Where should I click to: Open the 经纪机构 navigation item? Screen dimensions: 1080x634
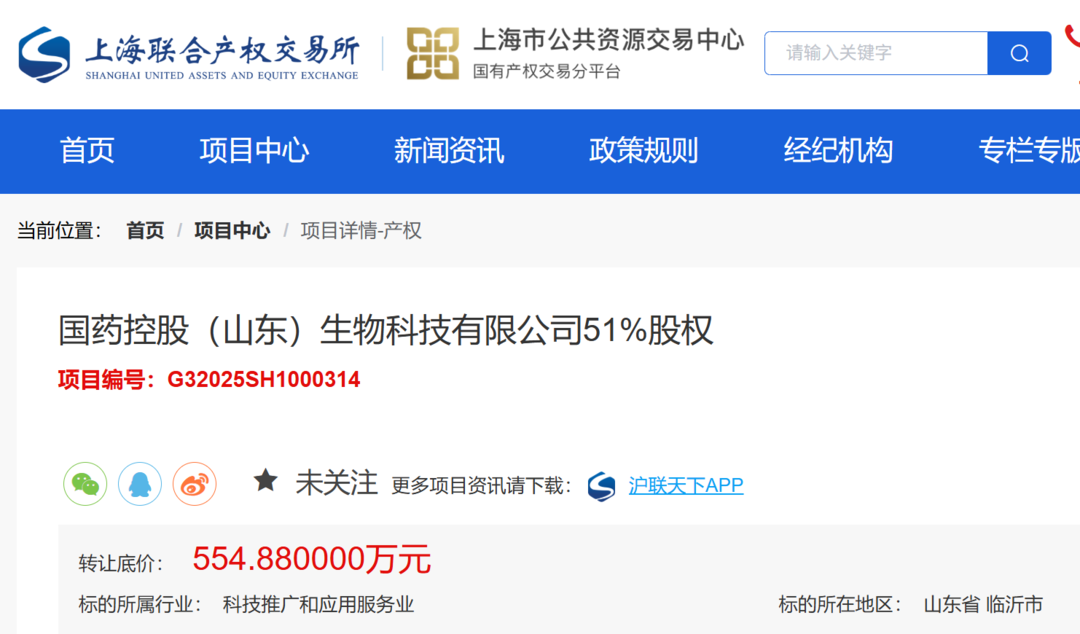tap(838, 151)
